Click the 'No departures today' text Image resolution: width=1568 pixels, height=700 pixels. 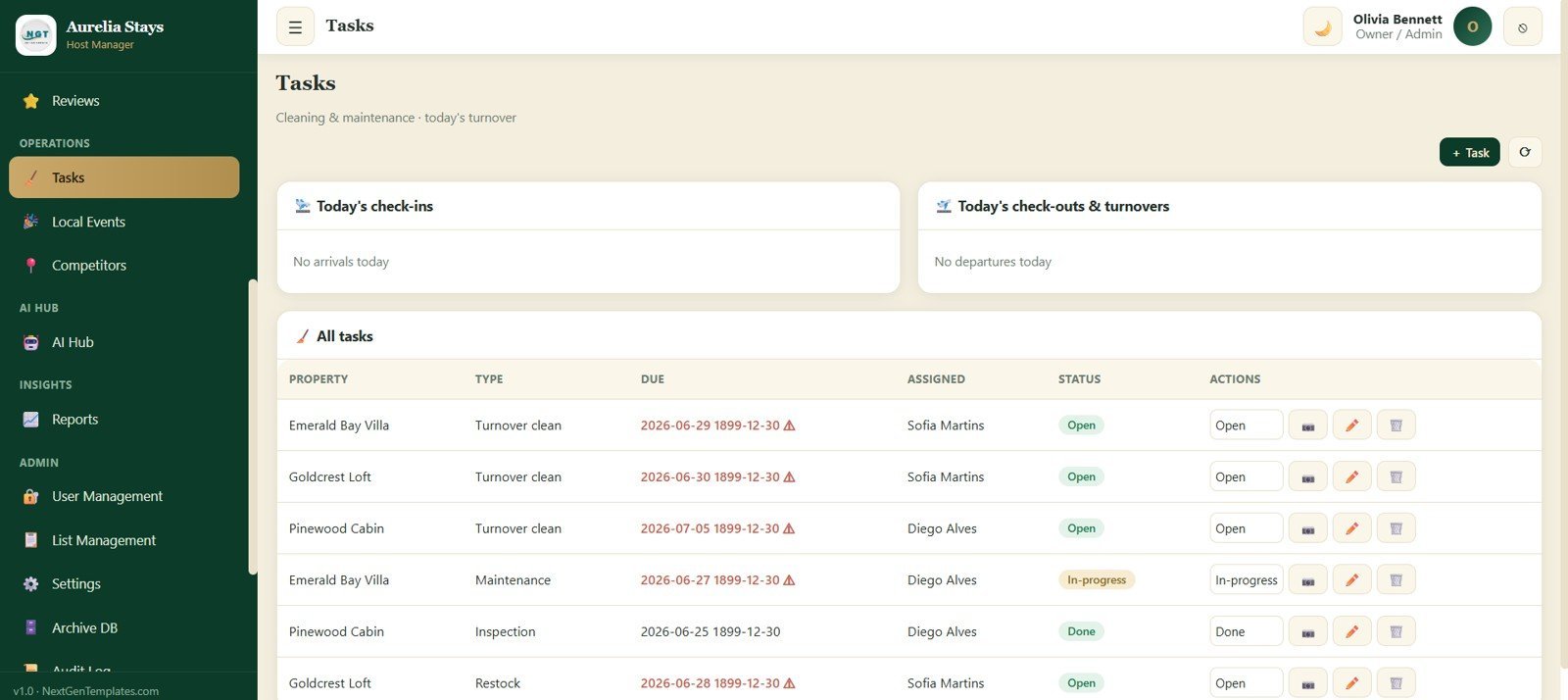coord(993,262)
